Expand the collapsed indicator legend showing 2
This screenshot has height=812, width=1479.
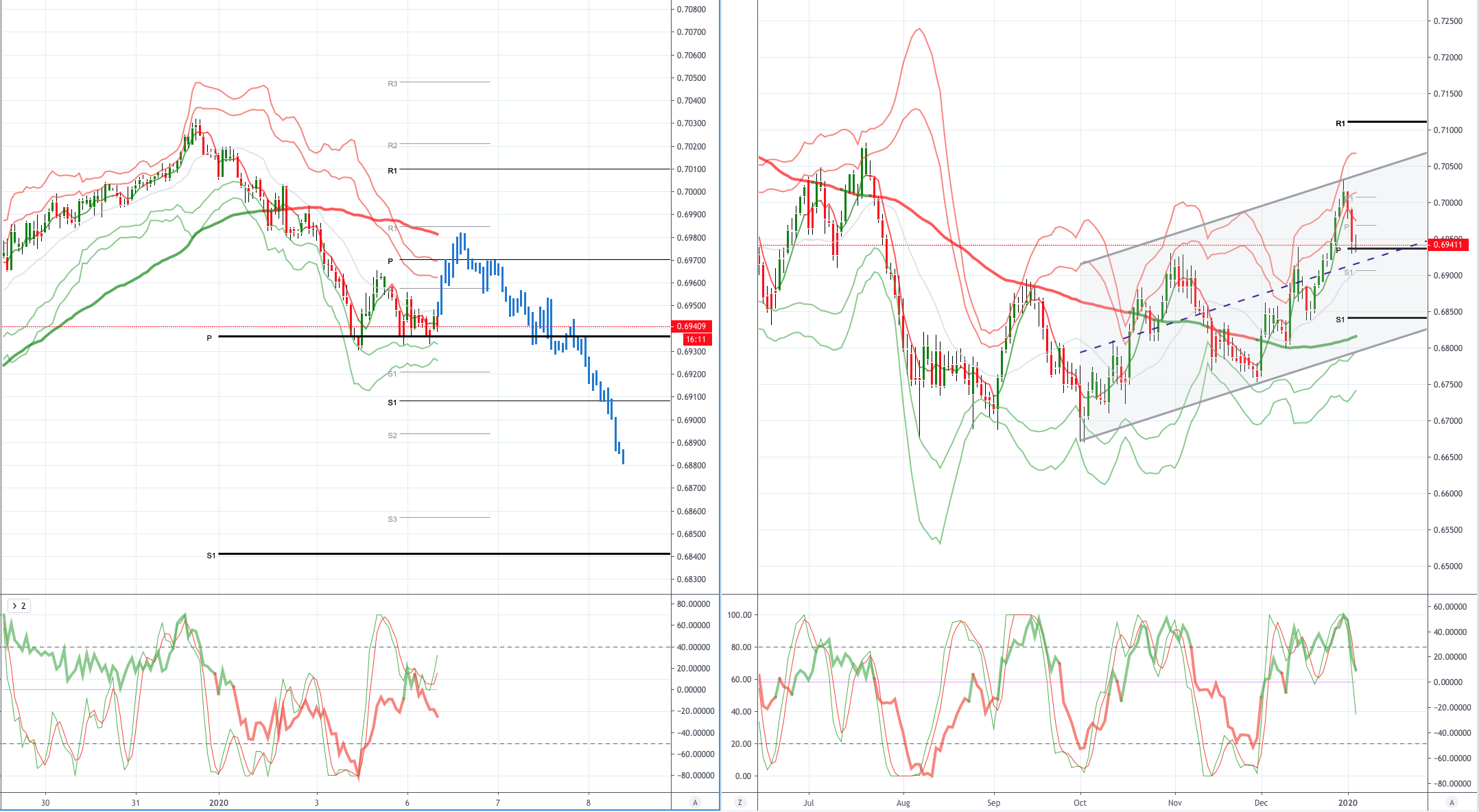[x=18, y=606]
